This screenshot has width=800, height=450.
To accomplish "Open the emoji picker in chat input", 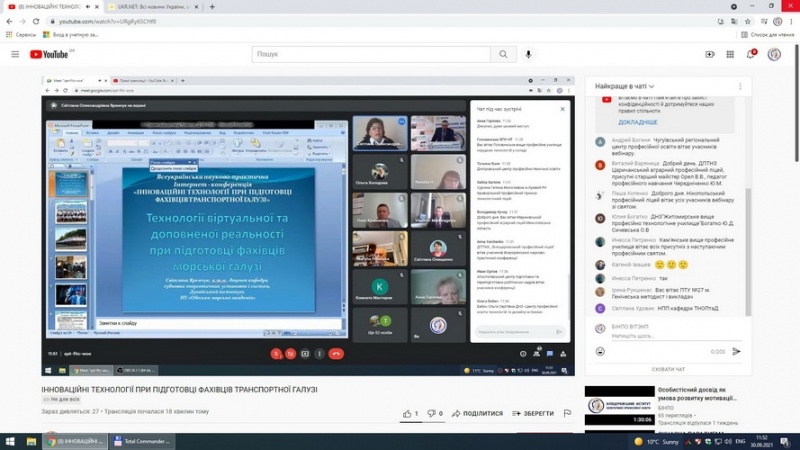I will coord(601,351).
